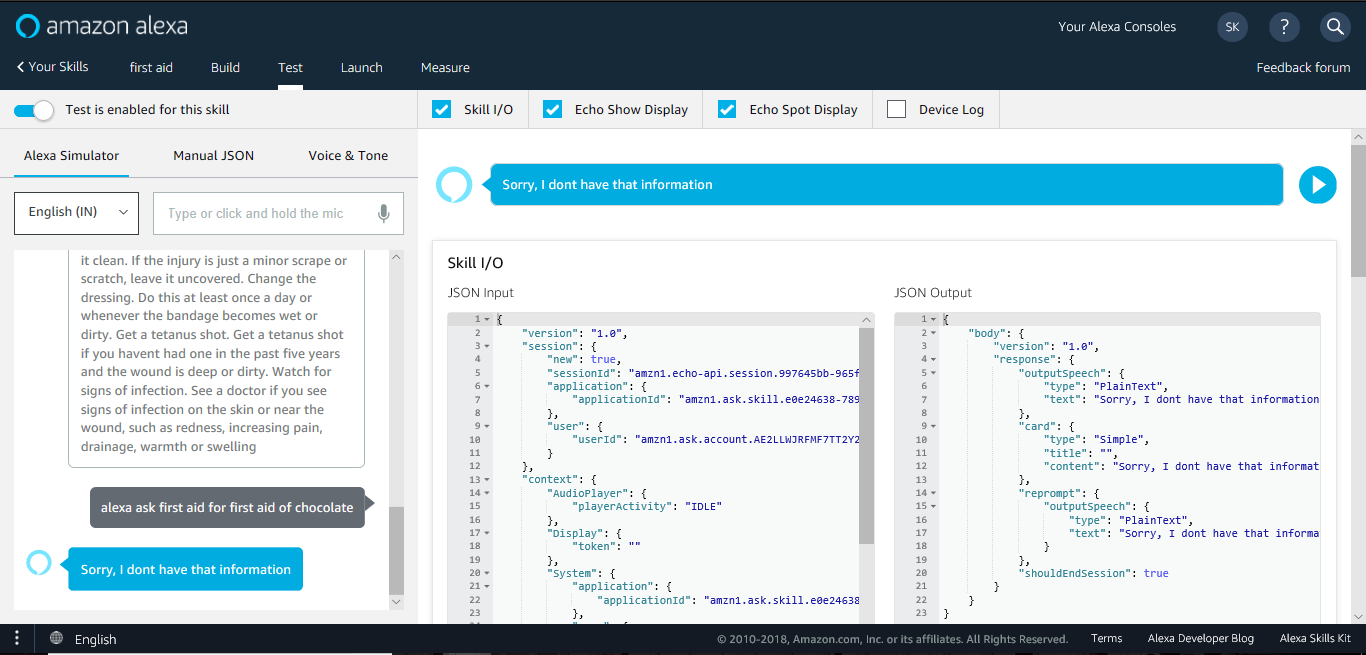Collapse System fold arrow at input line 20
The image size is (1366, 655).
pos(488,573)
